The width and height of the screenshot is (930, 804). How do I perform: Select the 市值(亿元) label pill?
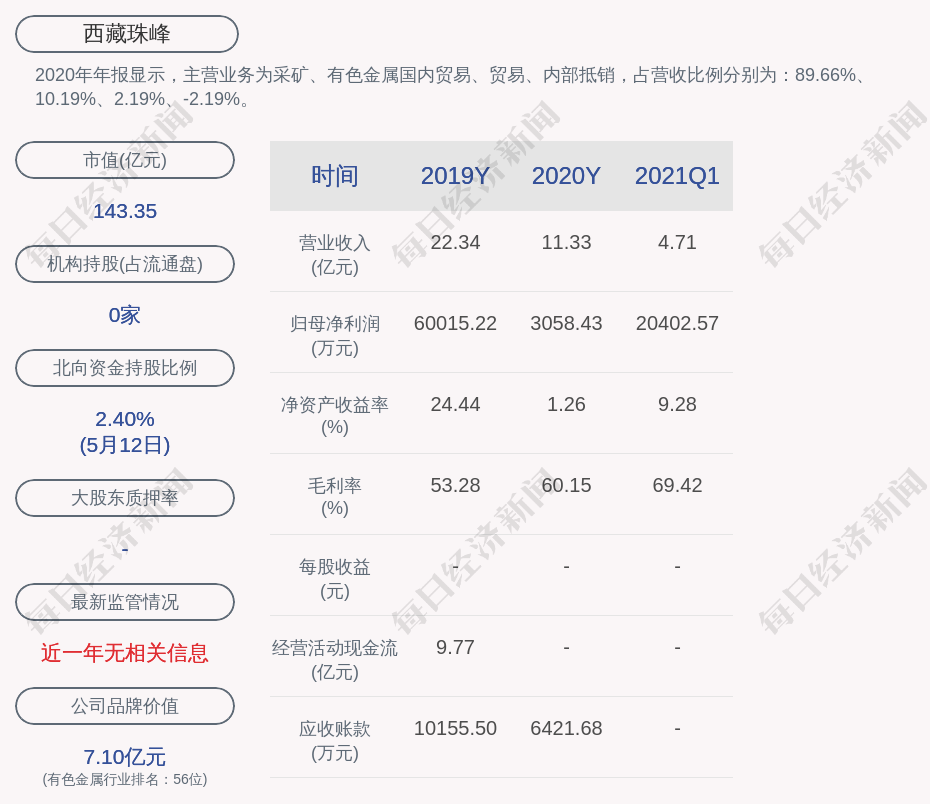(125, 160)
